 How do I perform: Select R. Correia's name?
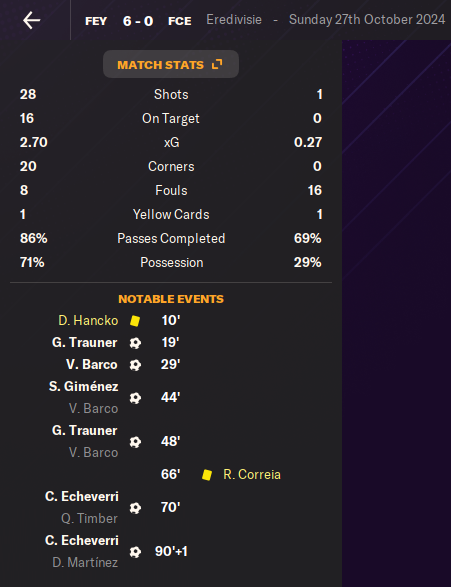[252, 474]
